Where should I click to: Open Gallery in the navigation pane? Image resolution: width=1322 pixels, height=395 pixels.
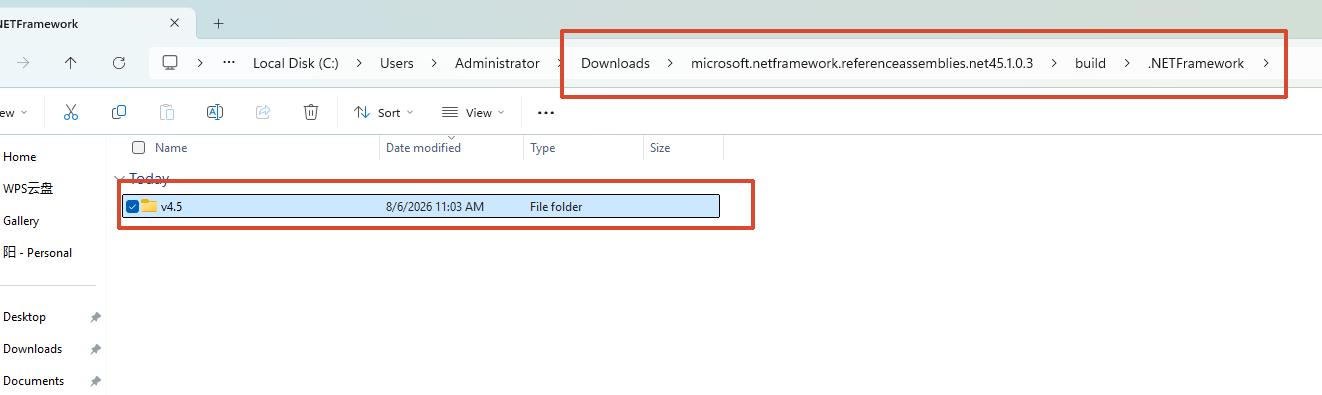21,221
